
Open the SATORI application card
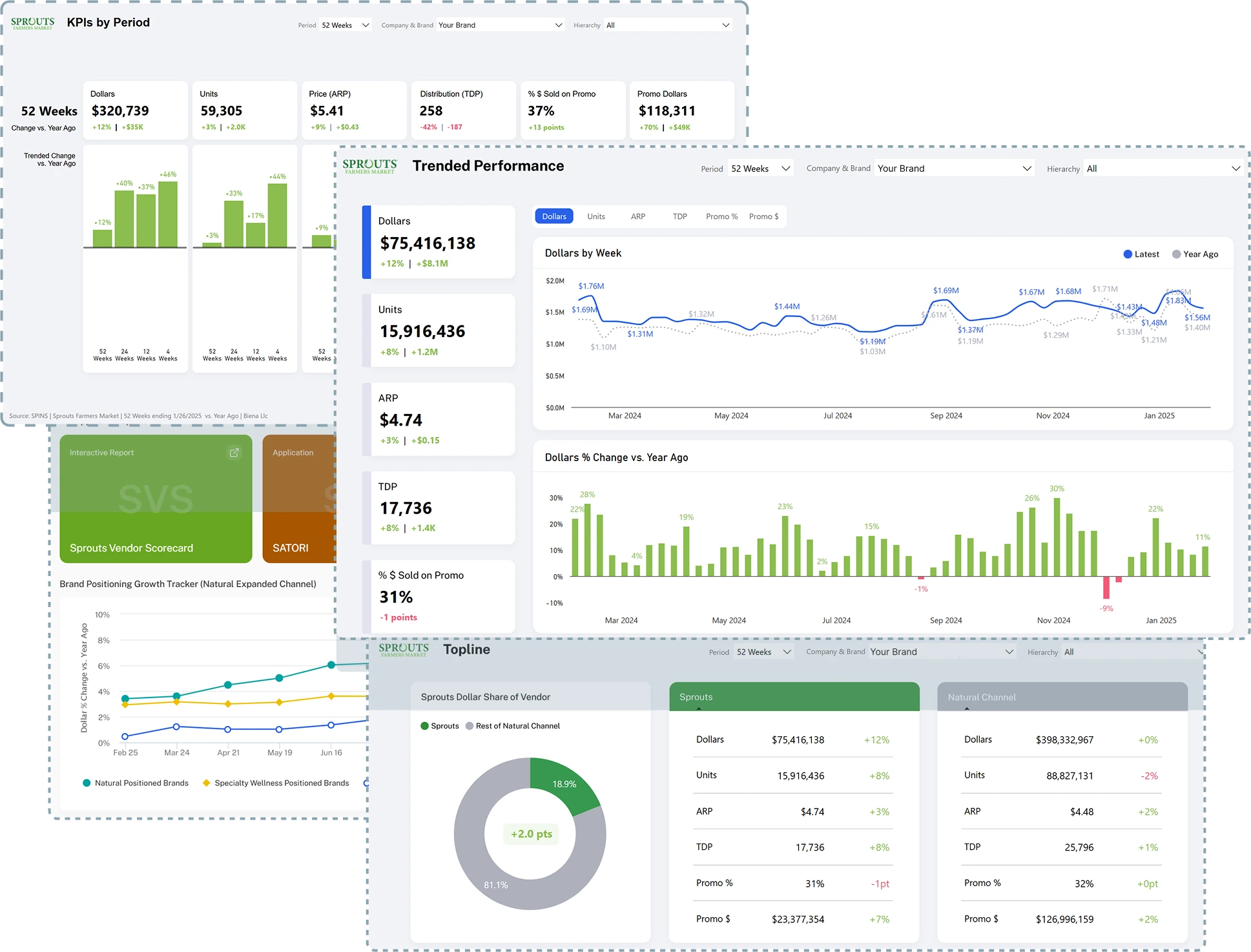299,499
